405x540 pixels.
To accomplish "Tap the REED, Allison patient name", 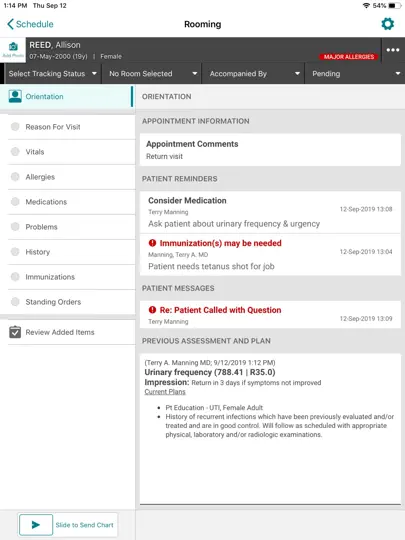I will tap(55, 45).
